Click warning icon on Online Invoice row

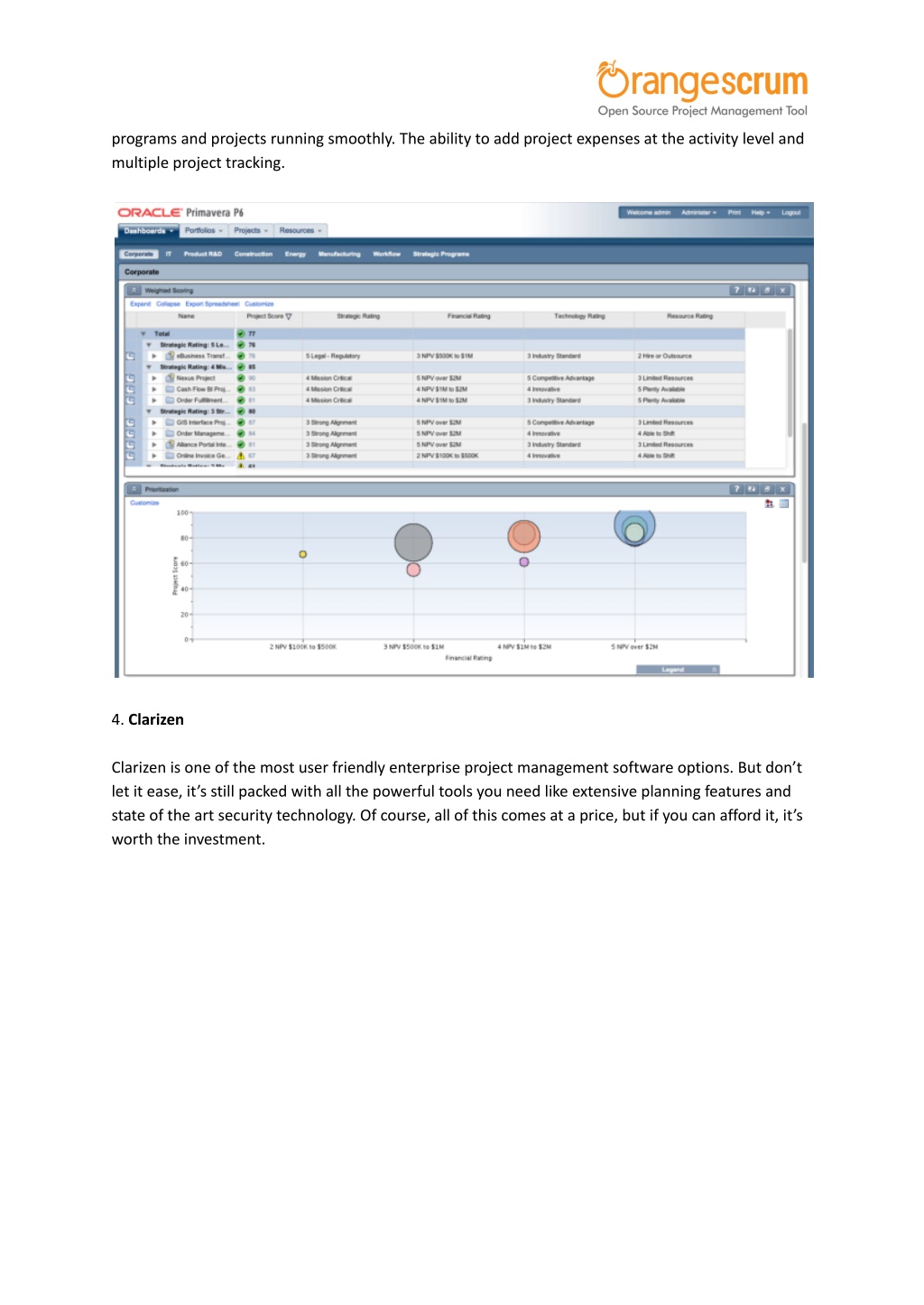(241, 456)
